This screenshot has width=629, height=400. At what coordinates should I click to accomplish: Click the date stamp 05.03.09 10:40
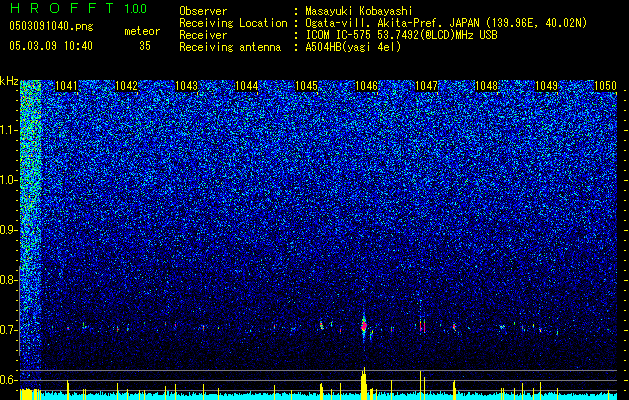click(x=51, y=46)
